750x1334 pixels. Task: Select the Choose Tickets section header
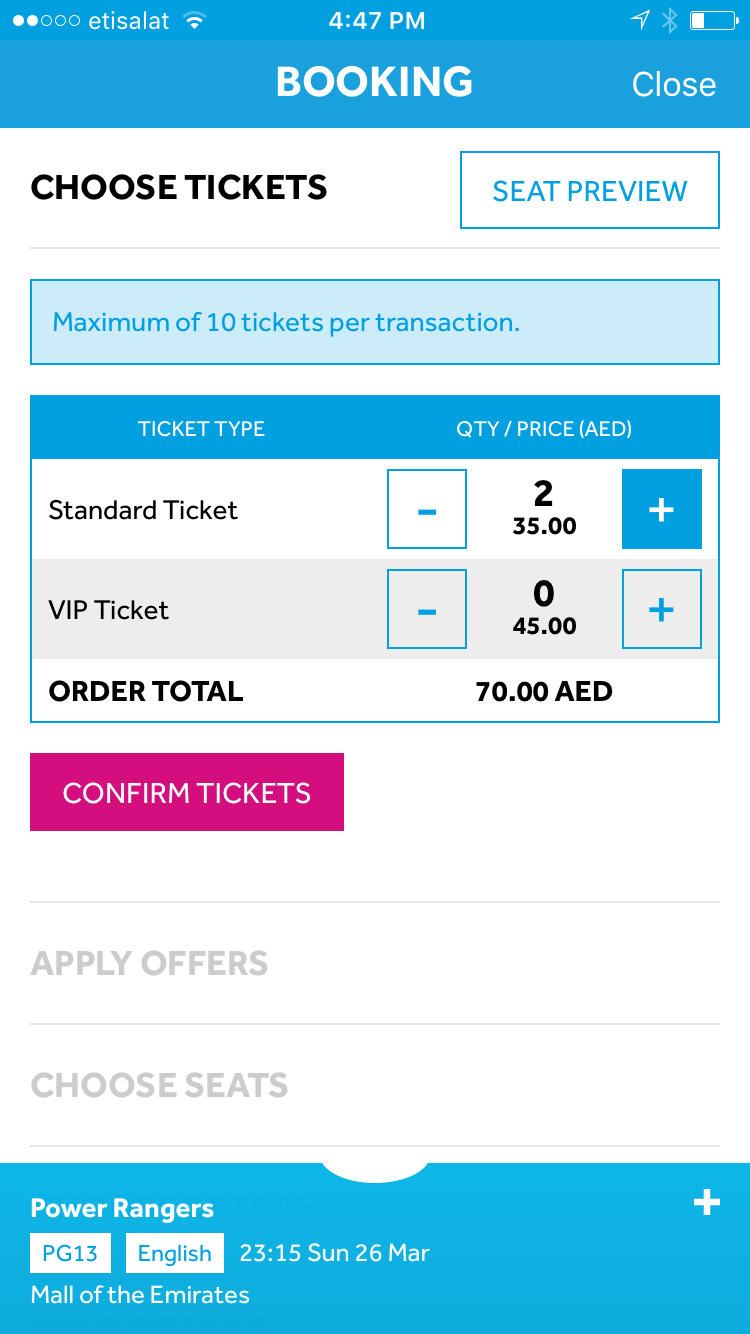[x=179, y=187]
